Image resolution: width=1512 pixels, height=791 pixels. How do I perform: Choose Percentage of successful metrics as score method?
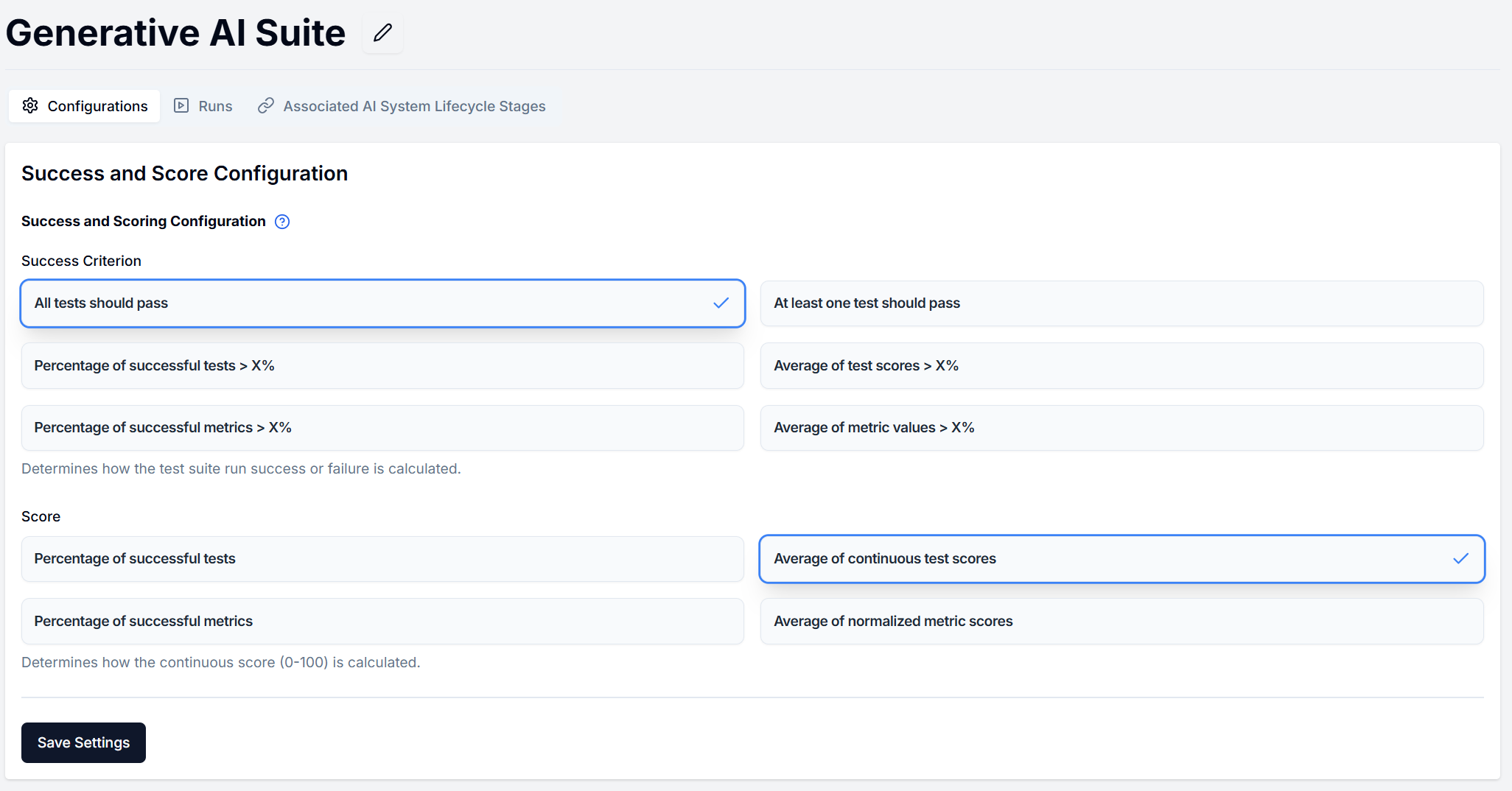382,621
